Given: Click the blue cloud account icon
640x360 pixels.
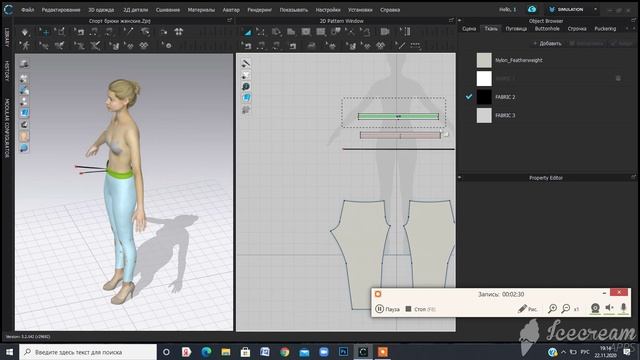Looking at the screenshot, I should point(531,9).
